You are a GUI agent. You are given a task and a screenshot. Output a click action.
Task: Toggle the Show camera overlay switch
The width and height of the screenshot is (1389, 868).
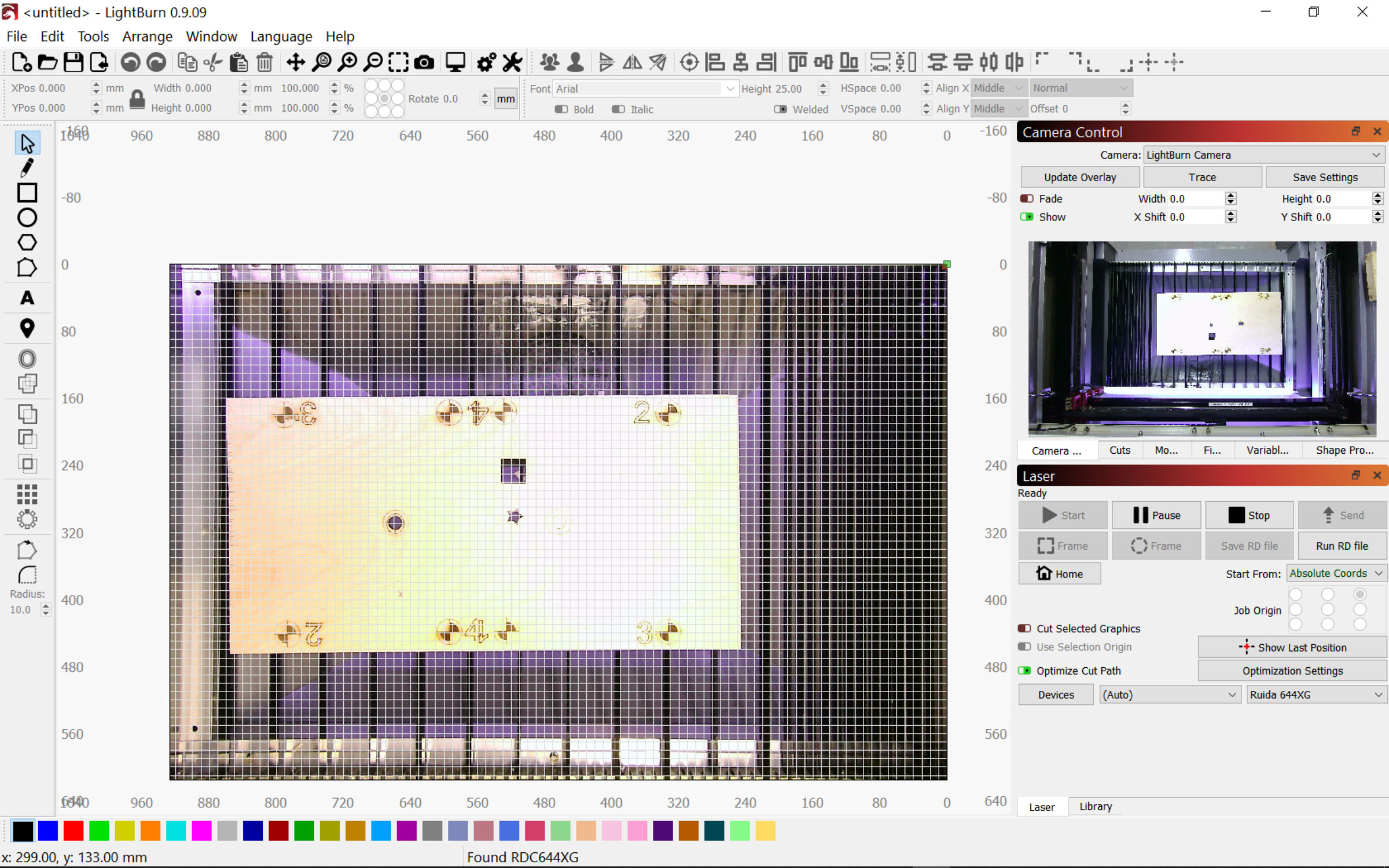[x=1027, y=217]
